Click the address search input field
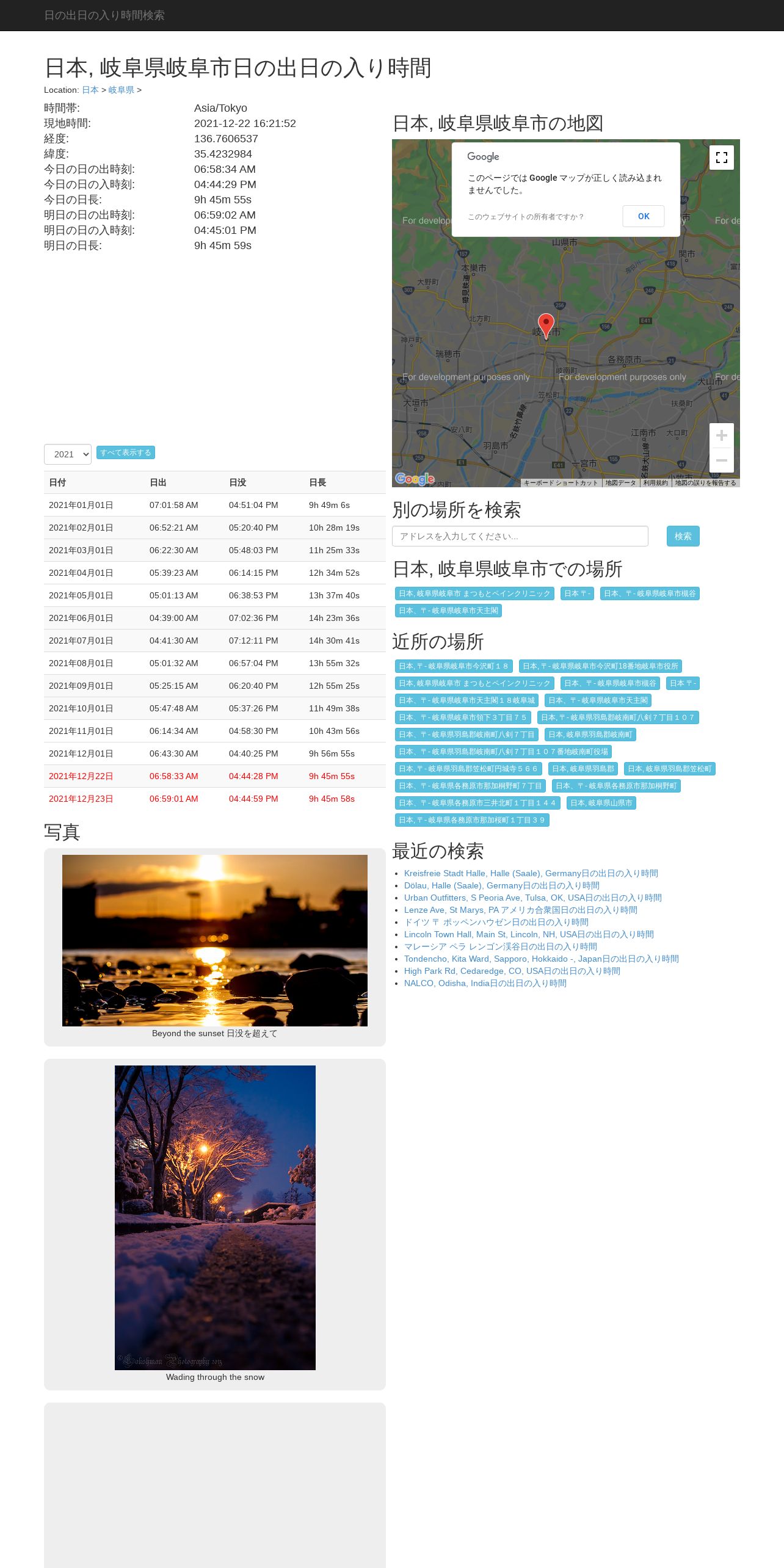Screen dimensions: 784x1568 pyautogui.click(x=520, y=536)
